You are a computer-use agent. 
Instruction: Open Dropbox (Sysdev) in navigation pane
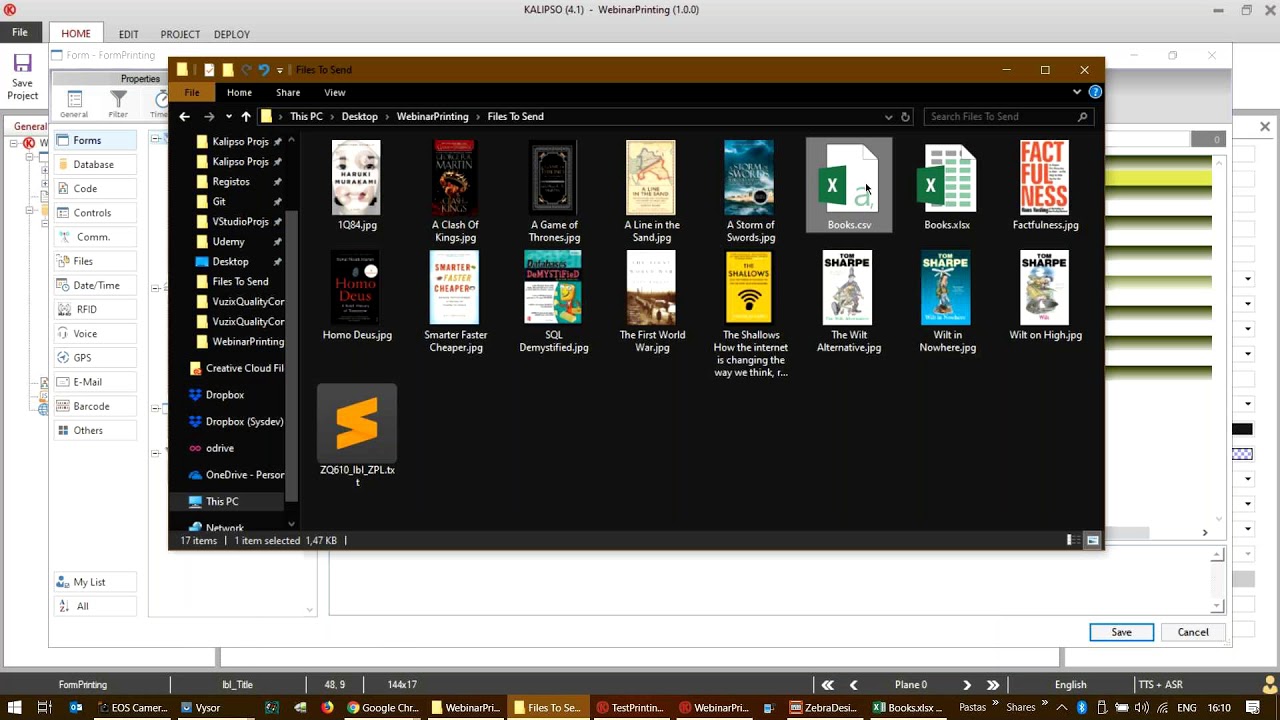(x=236, y=422)
